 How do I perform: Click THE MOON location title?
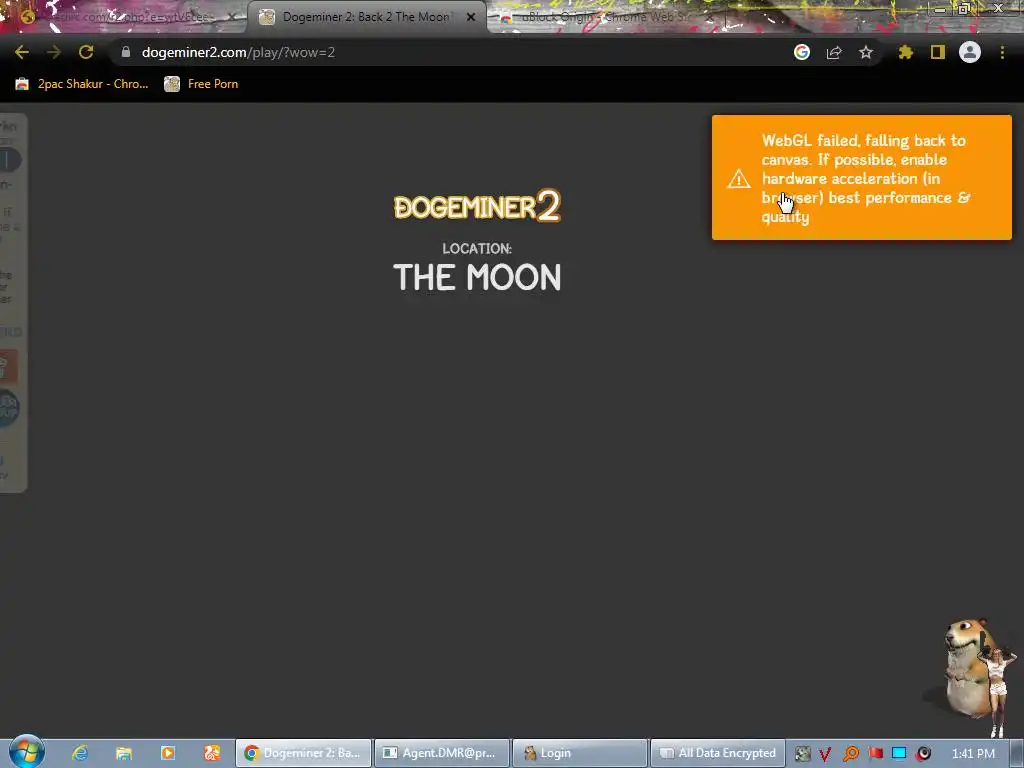[477, 278]
